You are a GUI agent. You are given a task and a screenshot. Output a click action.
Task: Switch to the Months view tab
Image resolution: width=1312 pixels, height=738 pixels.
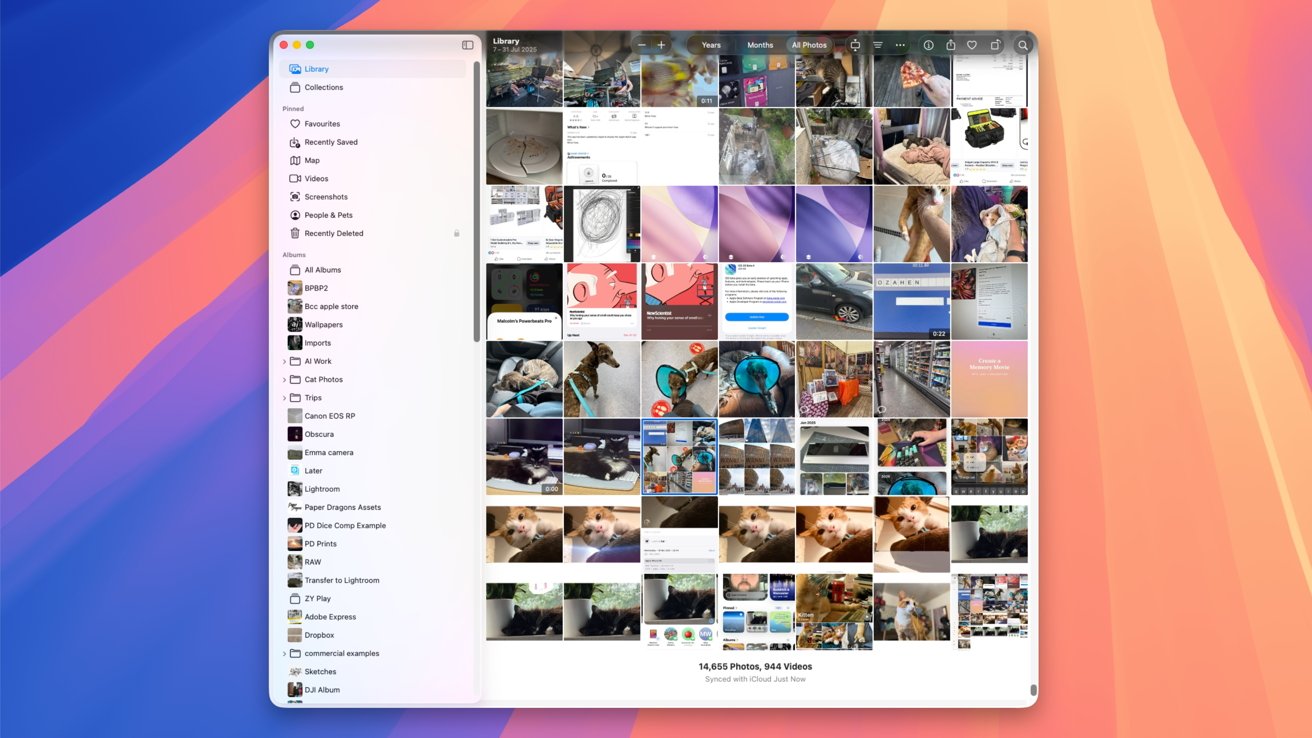click(x=760, y=45)
